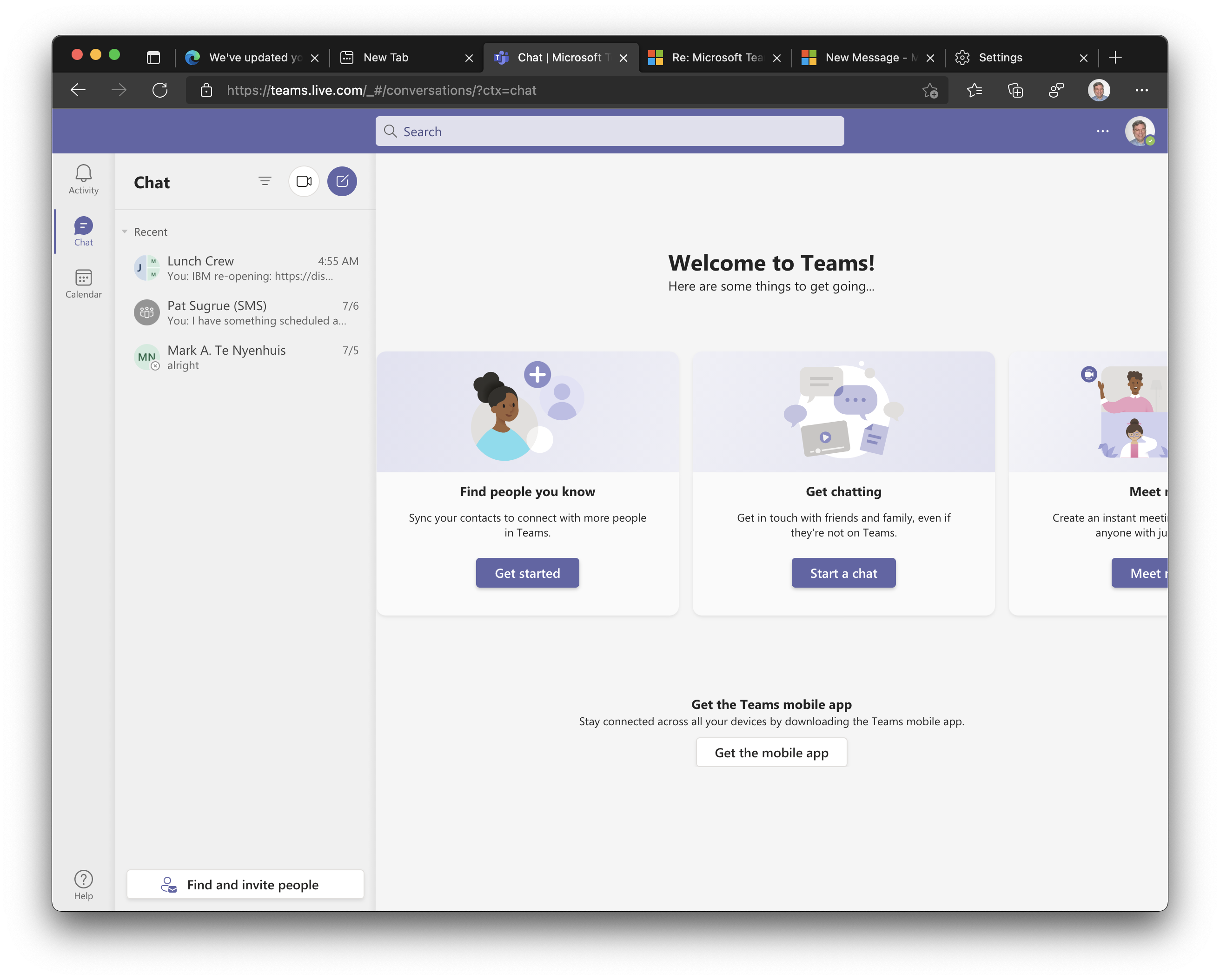1220x980 pixels.
Task: Open Mark A. Te Nyenhuis MN avatar
Action: (147, 357)
